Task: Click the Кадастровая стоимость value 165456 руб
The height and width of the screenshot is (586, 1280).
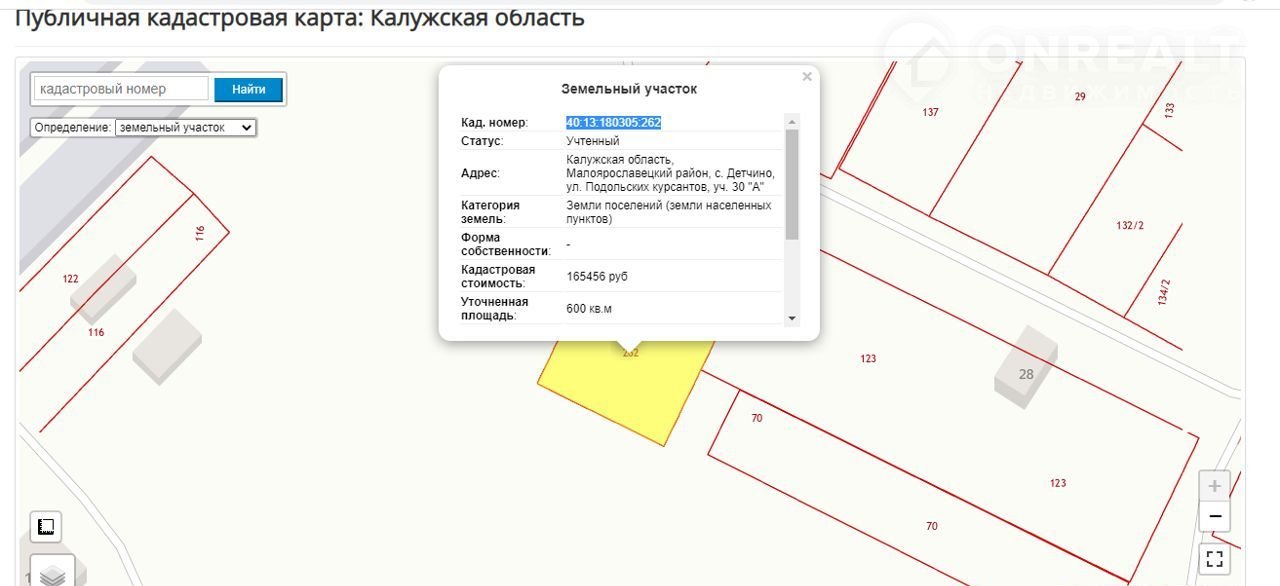Action: (597, 276)
